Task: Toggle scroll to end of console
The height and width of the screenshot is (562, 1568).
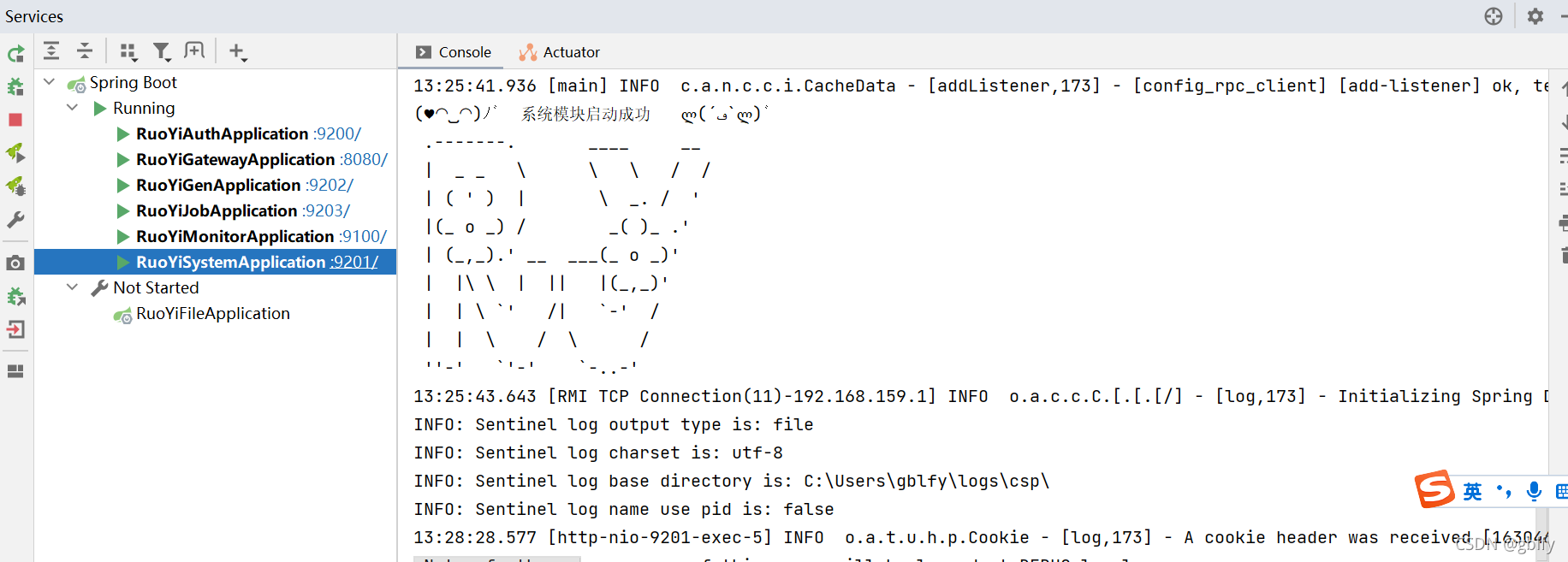Action: pyautogui.click(x=1564, y=189)
